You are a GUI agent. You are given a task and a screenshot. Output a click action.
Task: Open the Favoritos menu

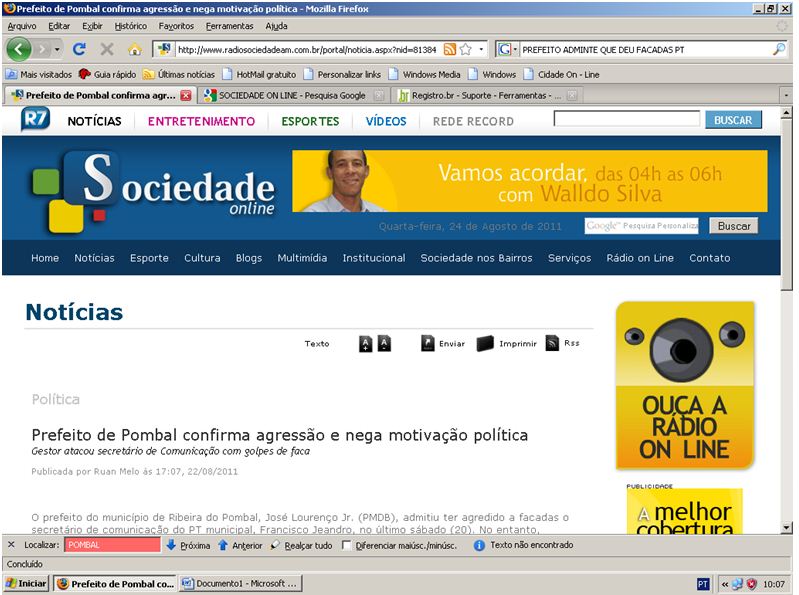(175, 26)
